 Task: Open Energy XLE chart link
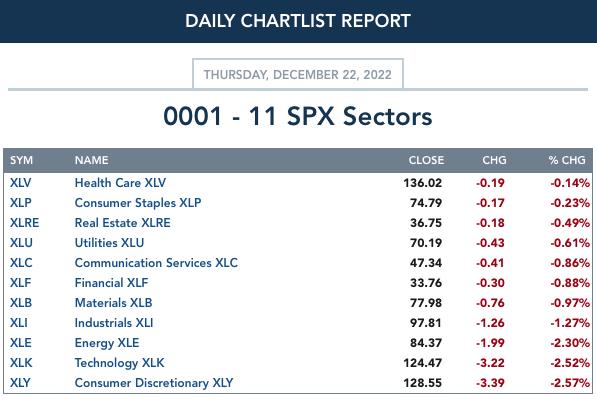click(107, 343)
